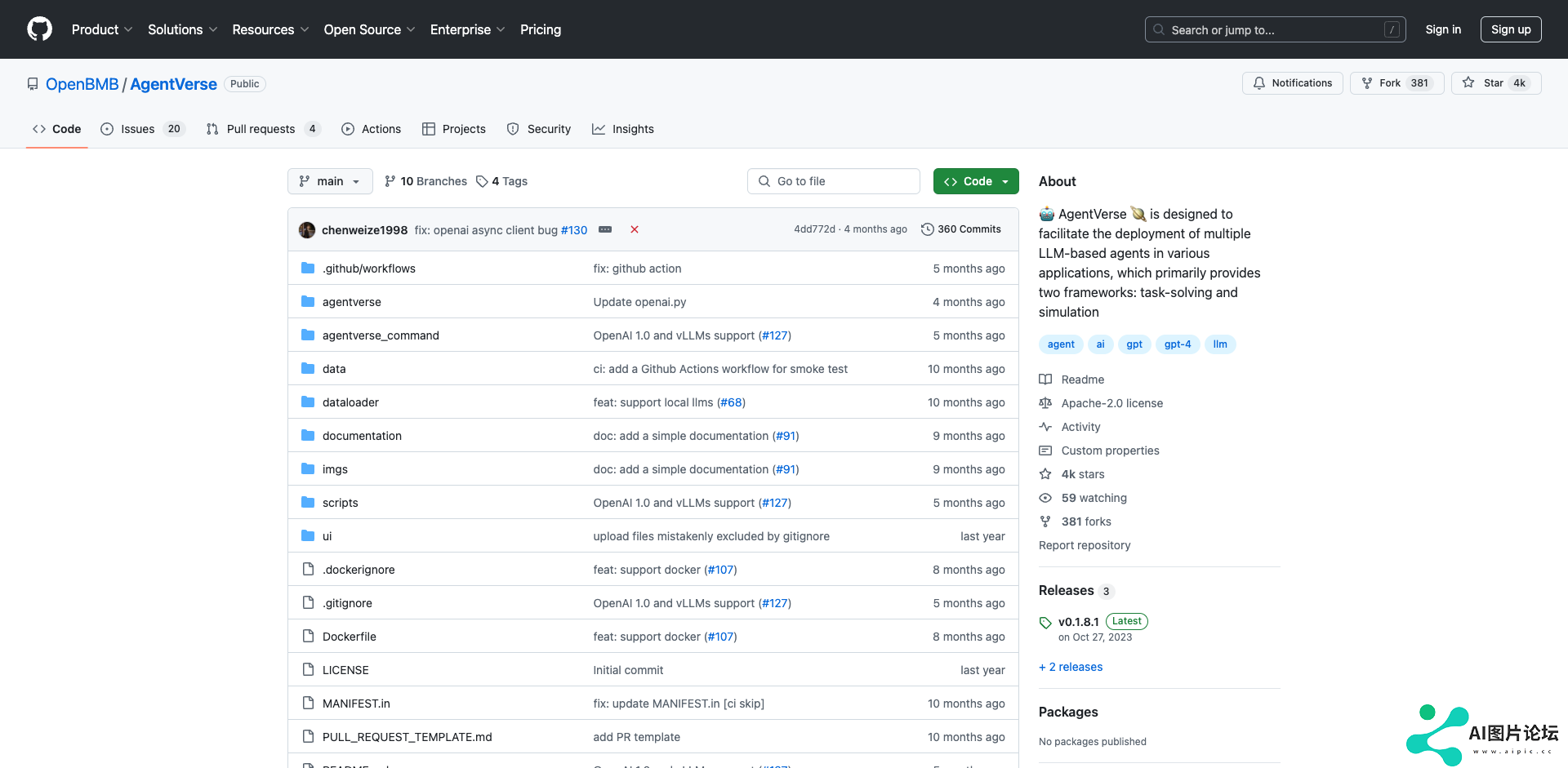Open the documentation folder

362,436
